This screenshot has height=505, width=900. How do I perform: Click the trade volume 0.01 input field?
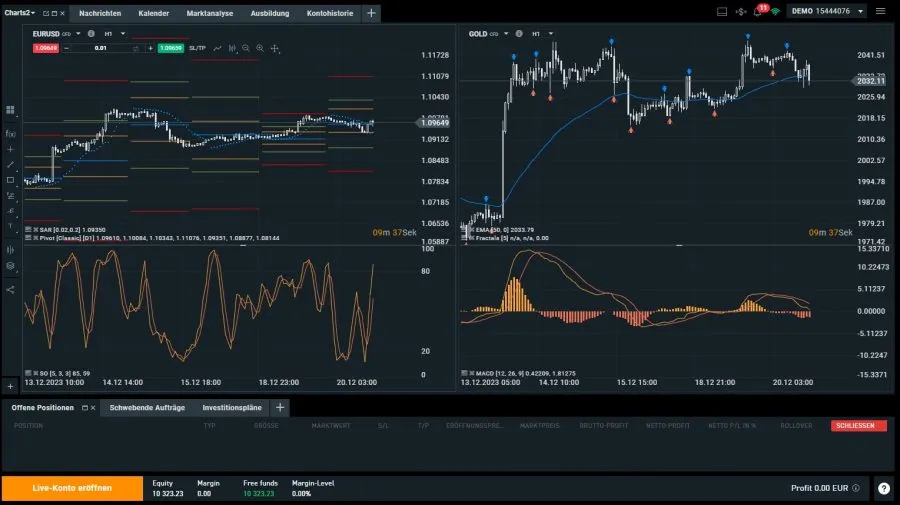101,48
